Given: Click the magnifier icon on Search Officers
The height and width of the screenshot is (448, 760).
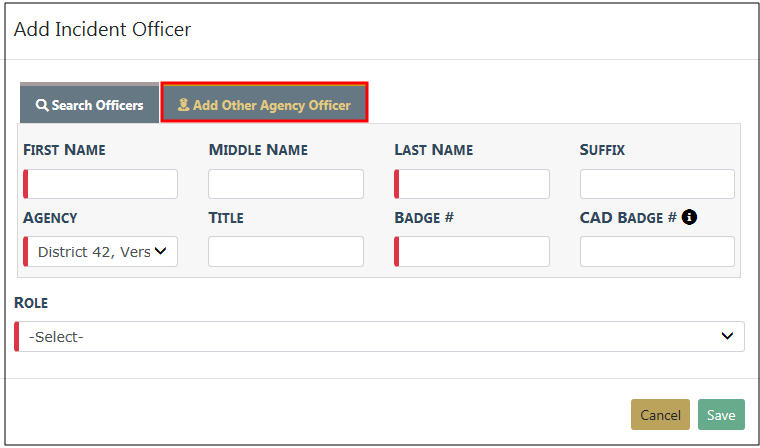Looking at the screenshot, I should click(42, 105).
